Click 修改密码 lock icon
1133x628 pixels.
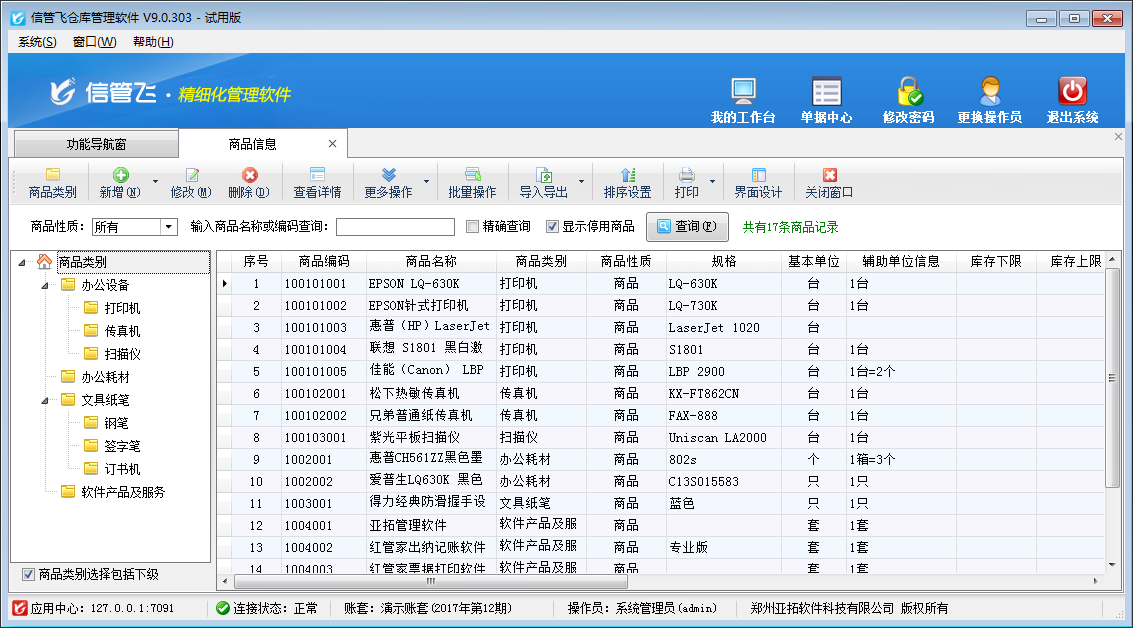[908, 91]
